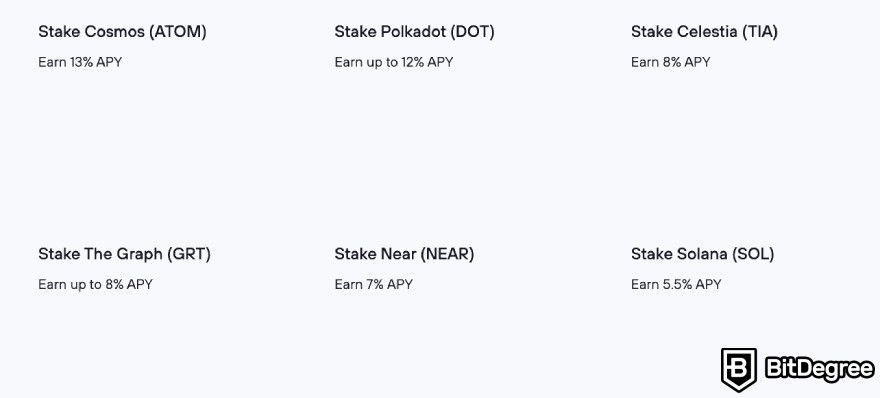Open the Stake Celestia (TIA) heading

(704, 32)
